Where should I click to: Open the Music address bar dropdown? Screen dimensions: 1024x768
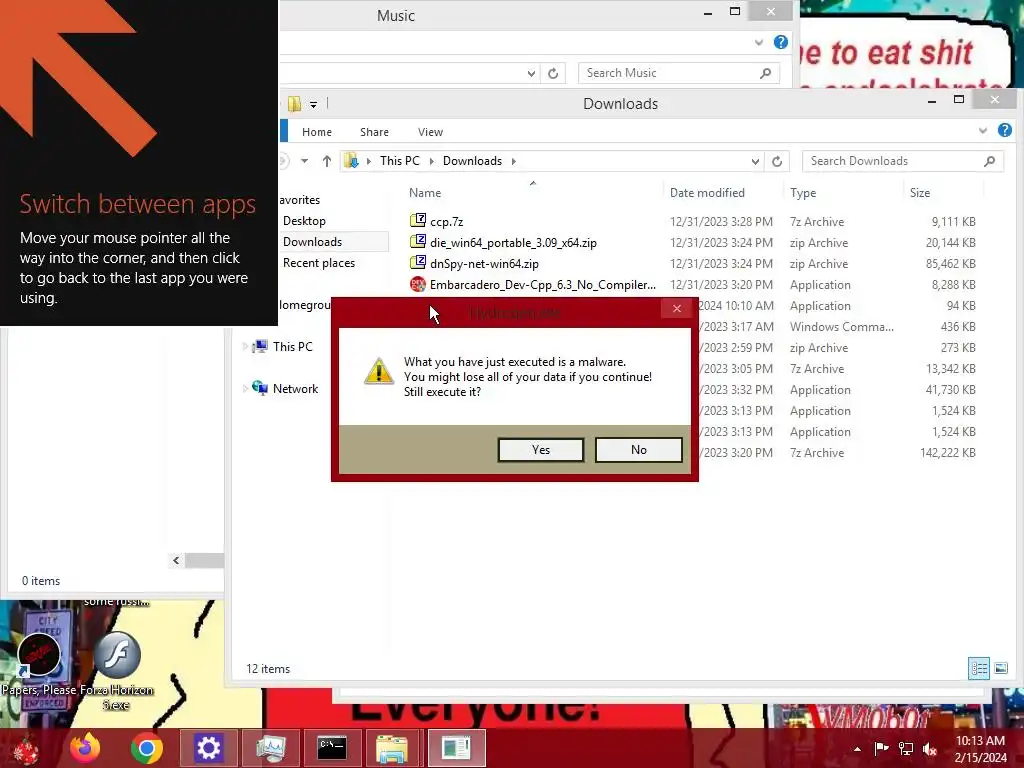point(531,73)
